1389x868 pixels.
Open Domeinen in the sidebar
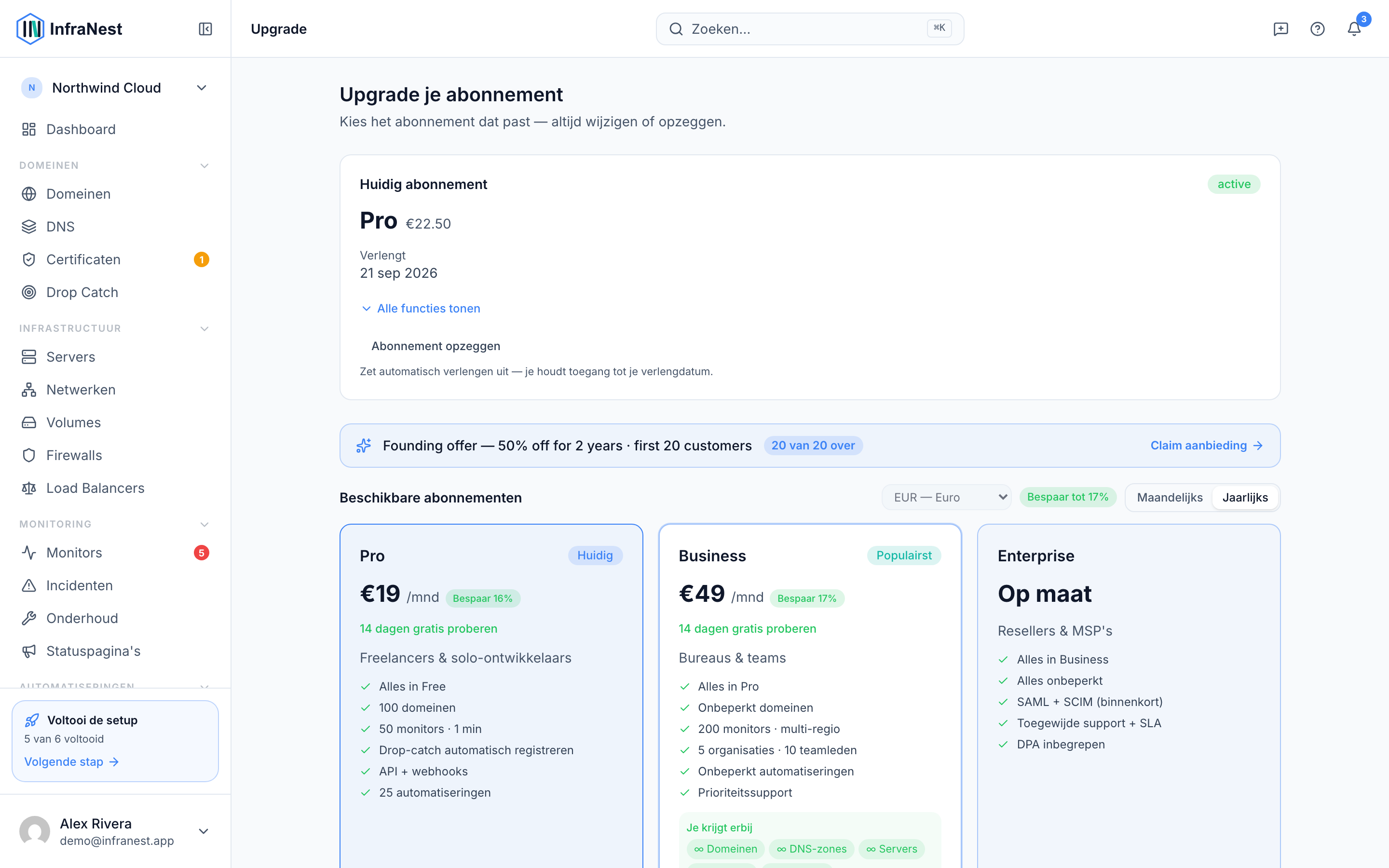(115, 194)
